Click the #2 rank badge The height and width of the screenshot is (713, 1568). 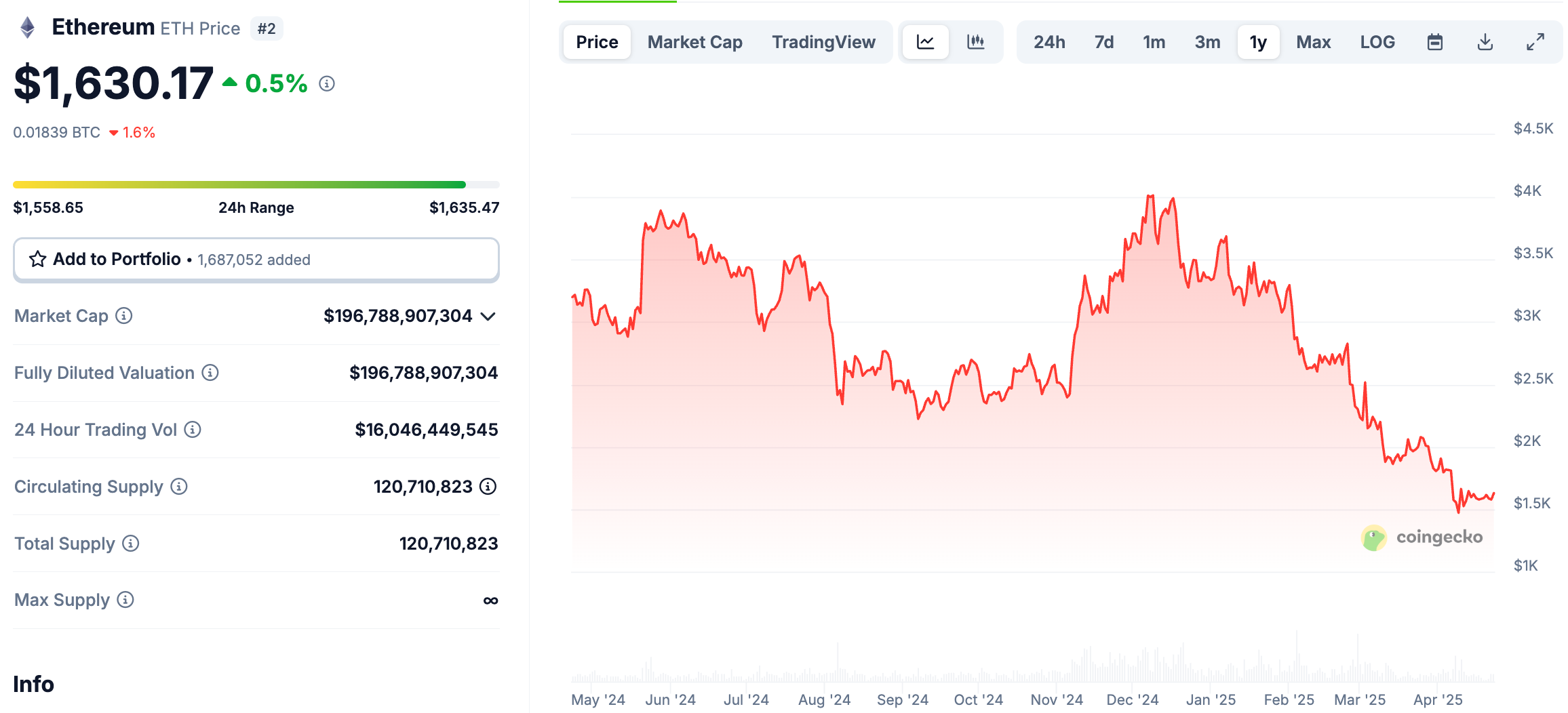(x=267, y=28)
